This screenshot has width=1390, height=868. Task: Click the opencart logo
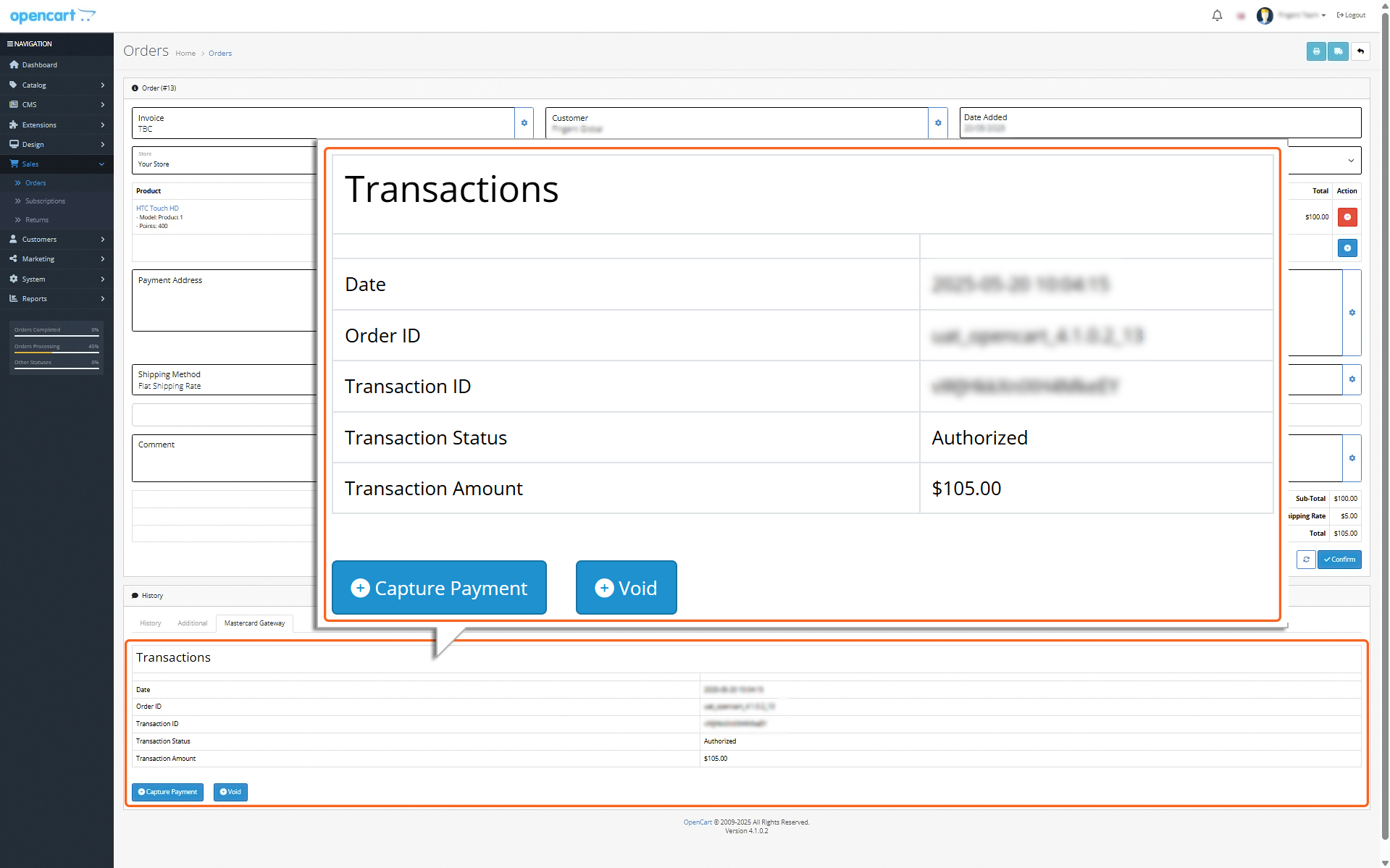pyautogui.click(x=52, y=15)
